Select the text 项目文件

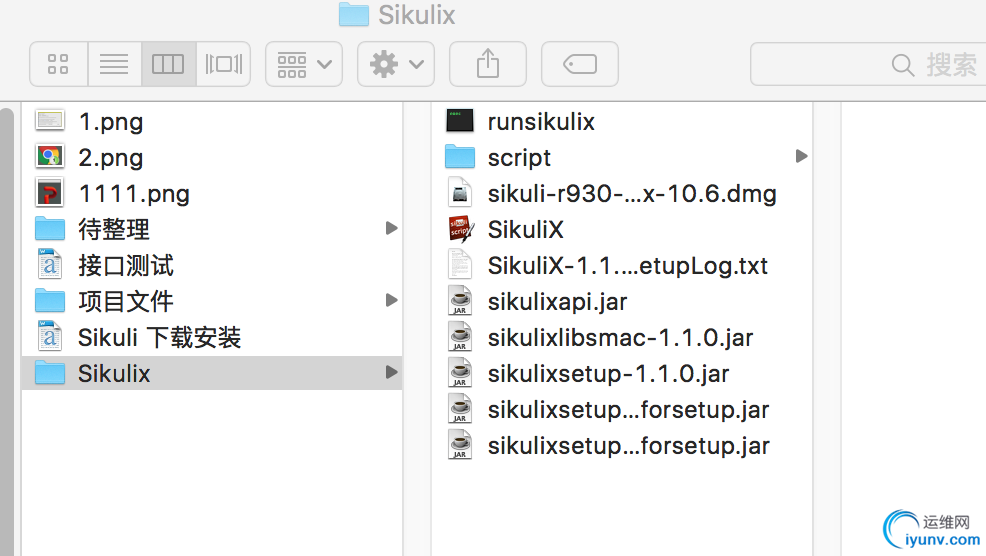tap(126, 301)
